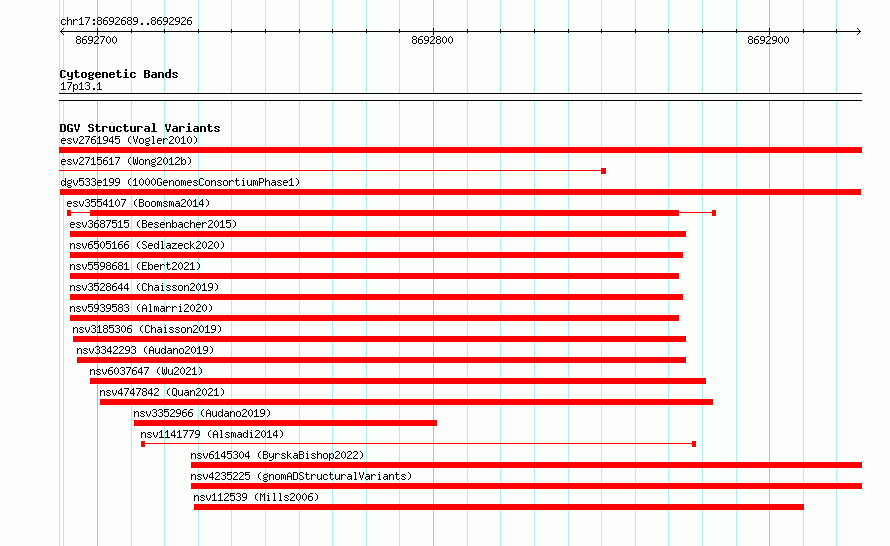Click ruler position 8692700
The image size is (890, 546).
(x=96, y=40)
